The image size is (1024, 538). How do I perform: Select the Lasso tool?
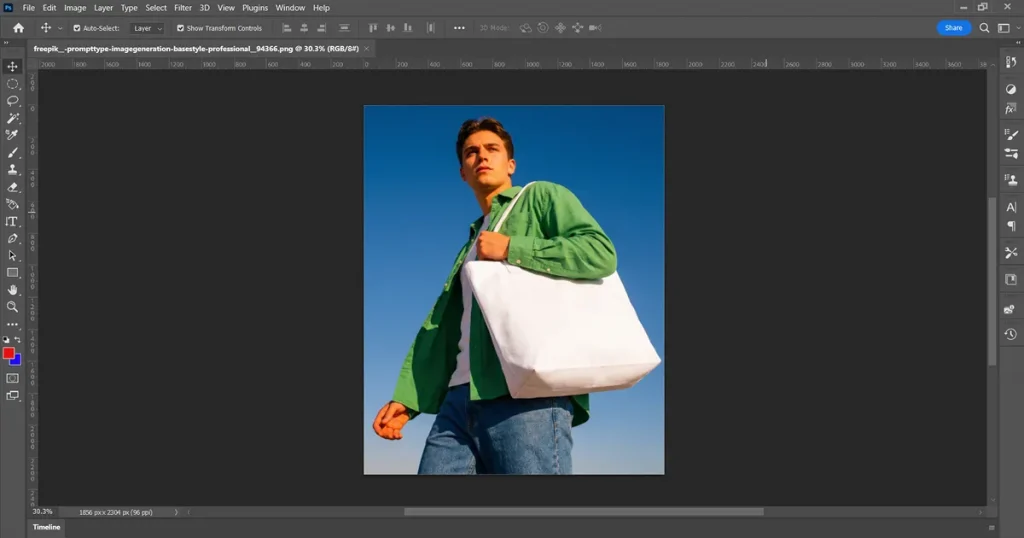(x=12, y=101)
